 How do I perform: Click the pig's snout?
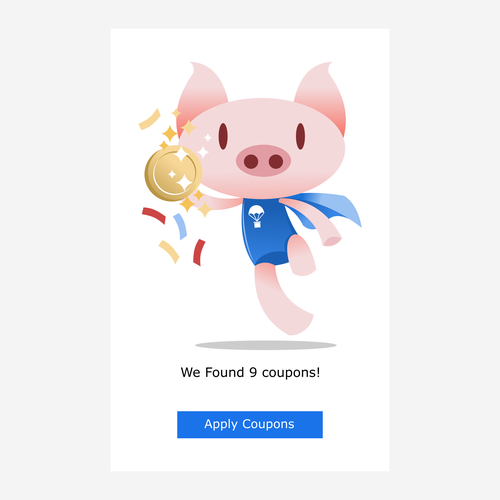pos(263,161)
